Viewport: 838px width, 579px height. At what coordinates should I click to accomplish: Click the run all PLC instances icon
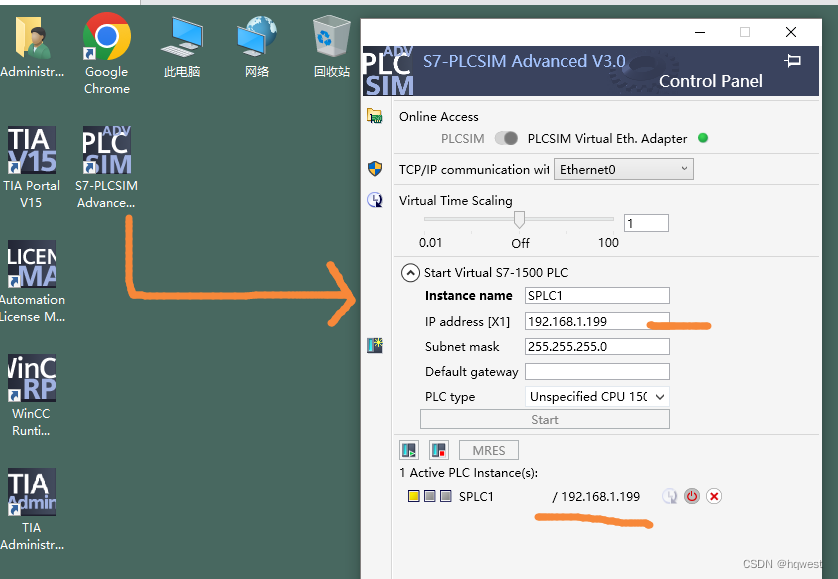coord(409,450)
